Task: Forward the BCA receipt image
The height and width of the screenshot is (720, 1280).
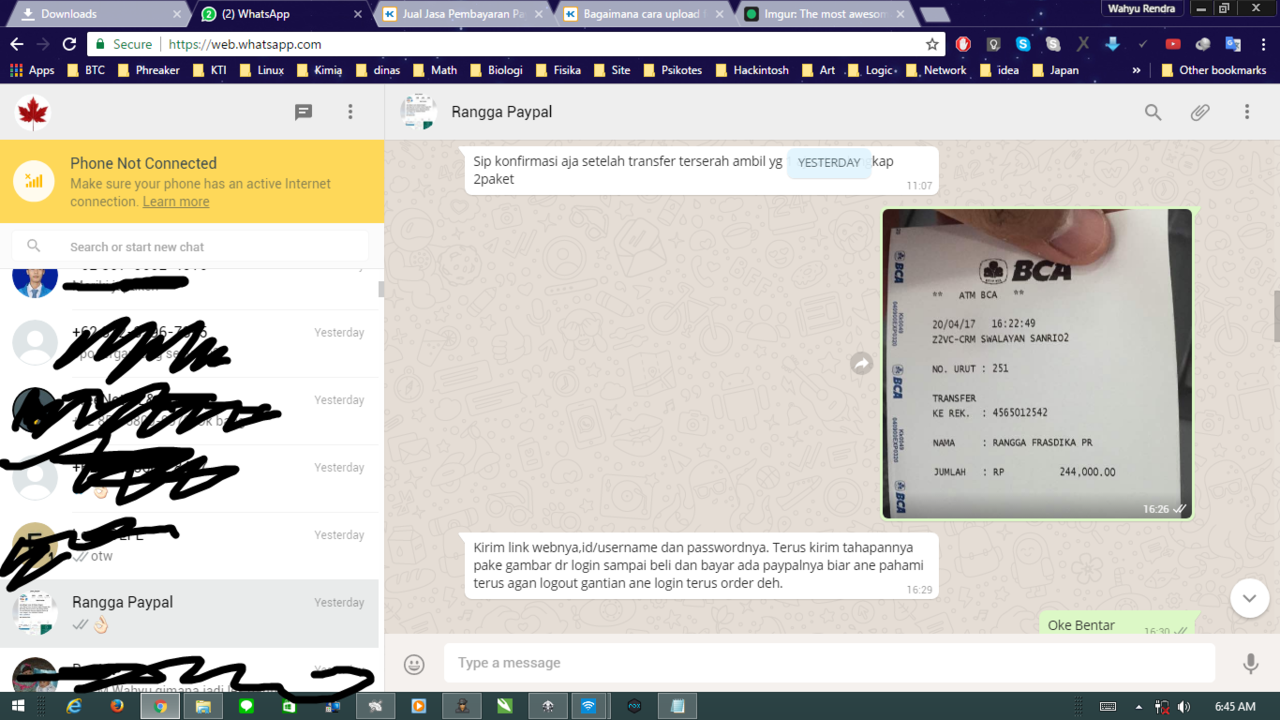Action: 862,364
